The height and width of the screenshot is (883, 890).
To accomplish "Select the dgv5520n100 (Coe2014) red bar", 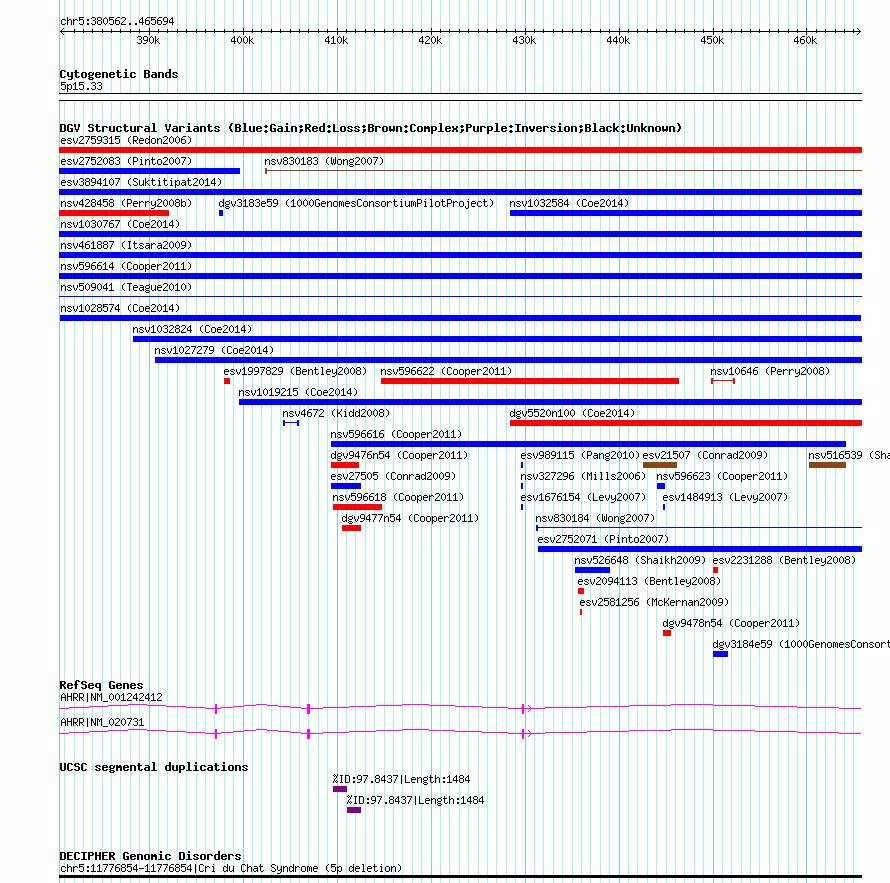I will point(686,423).
